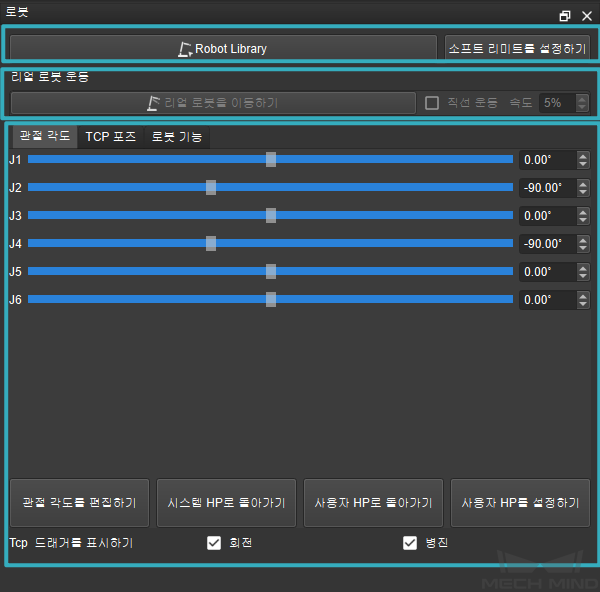Decrement J1 angle with down arrow
The width and height of the screenshot is (600, 592).
pyautogui.click(x=583, y=164)
